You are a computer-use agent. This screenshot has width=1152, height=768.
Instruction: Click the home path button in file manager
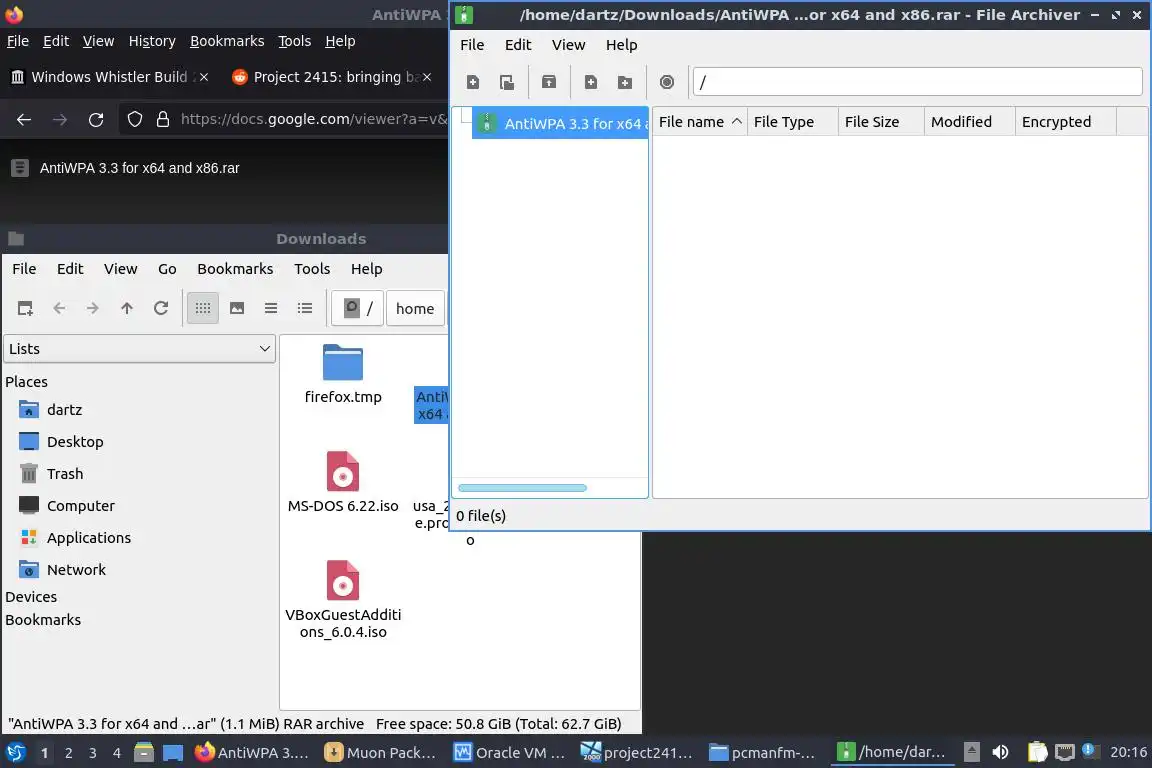click(x=415, y=309)
